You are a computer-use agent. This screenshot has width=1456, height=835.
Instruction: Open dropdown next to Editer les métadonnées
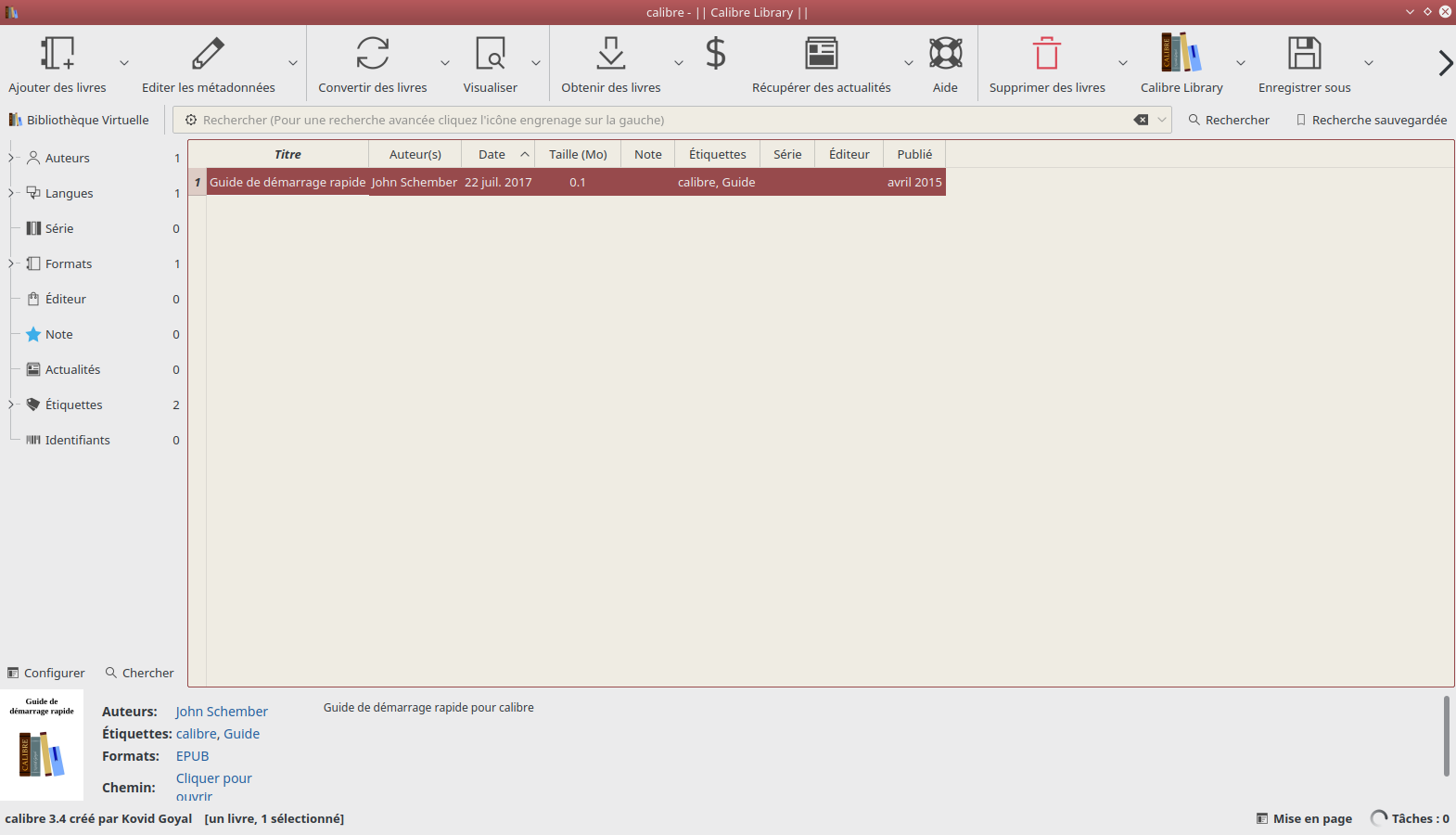click(x=293, y=63)
